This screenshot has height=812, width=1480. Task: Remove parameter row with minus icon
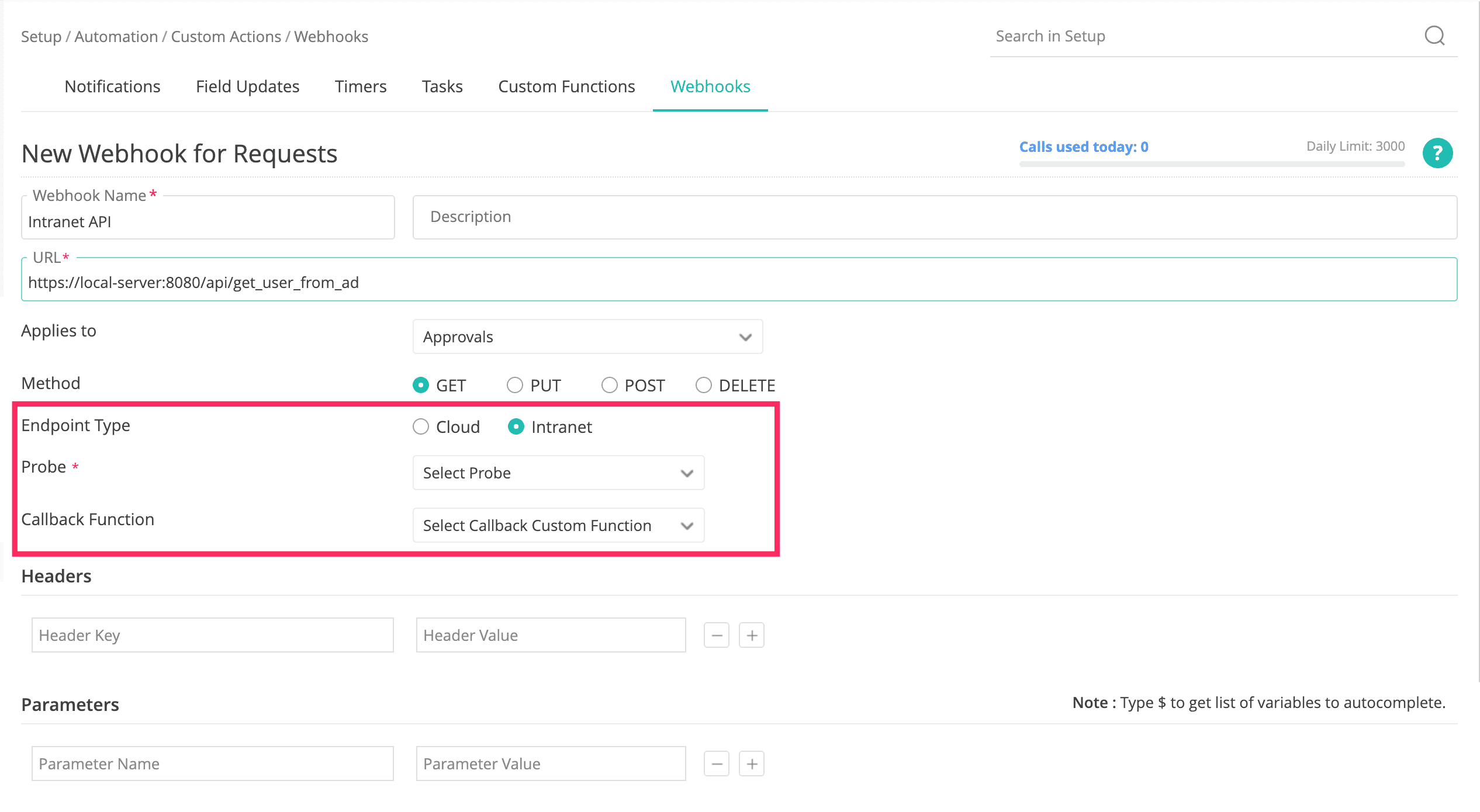tap(716, 764)
